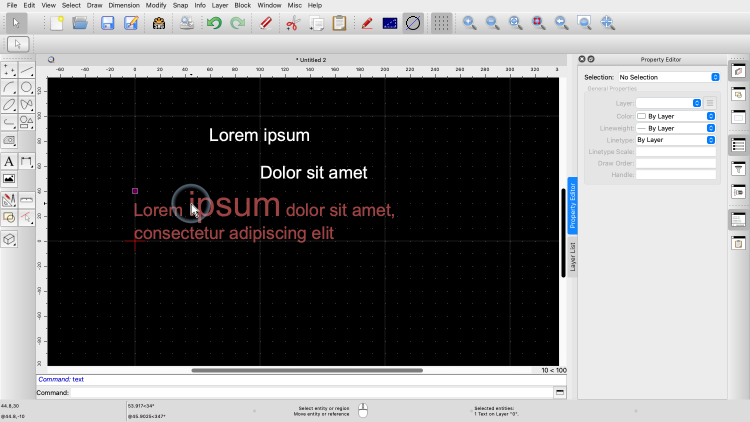The image size is (750, 422).
Task: Open the Selection dropdown
Action: tap(668, 77)
